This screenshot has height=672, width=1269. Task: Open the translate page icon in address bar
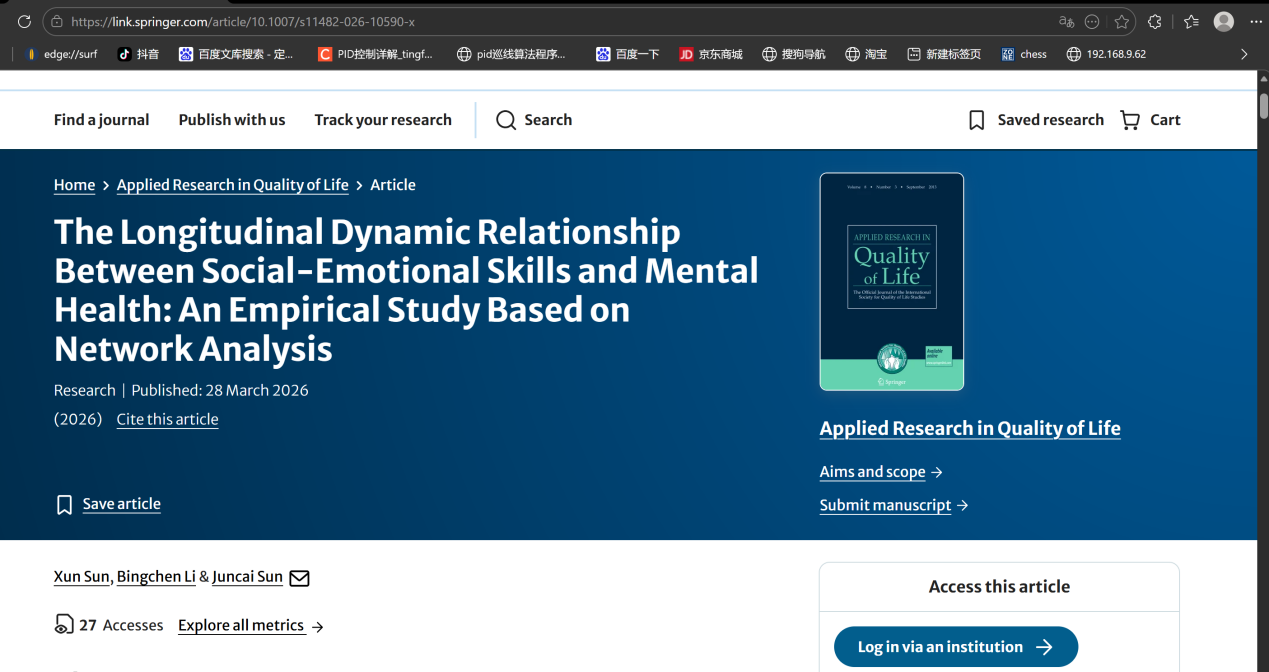coord(1067,21)
